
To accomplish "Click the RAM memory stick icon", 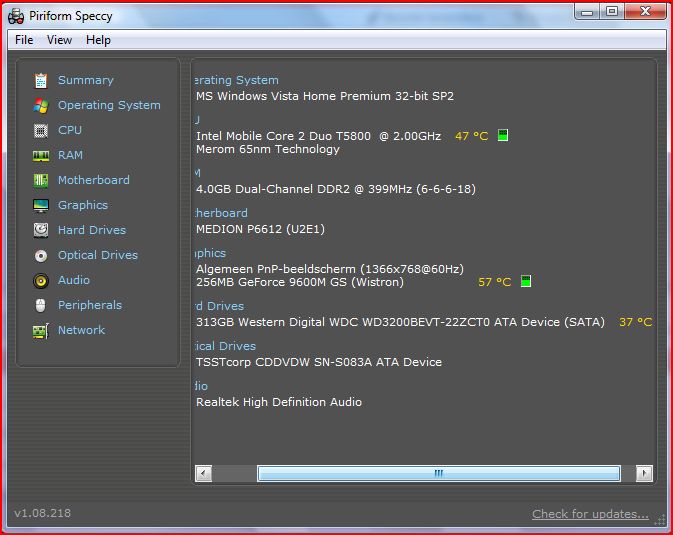I will coord(41,155).
